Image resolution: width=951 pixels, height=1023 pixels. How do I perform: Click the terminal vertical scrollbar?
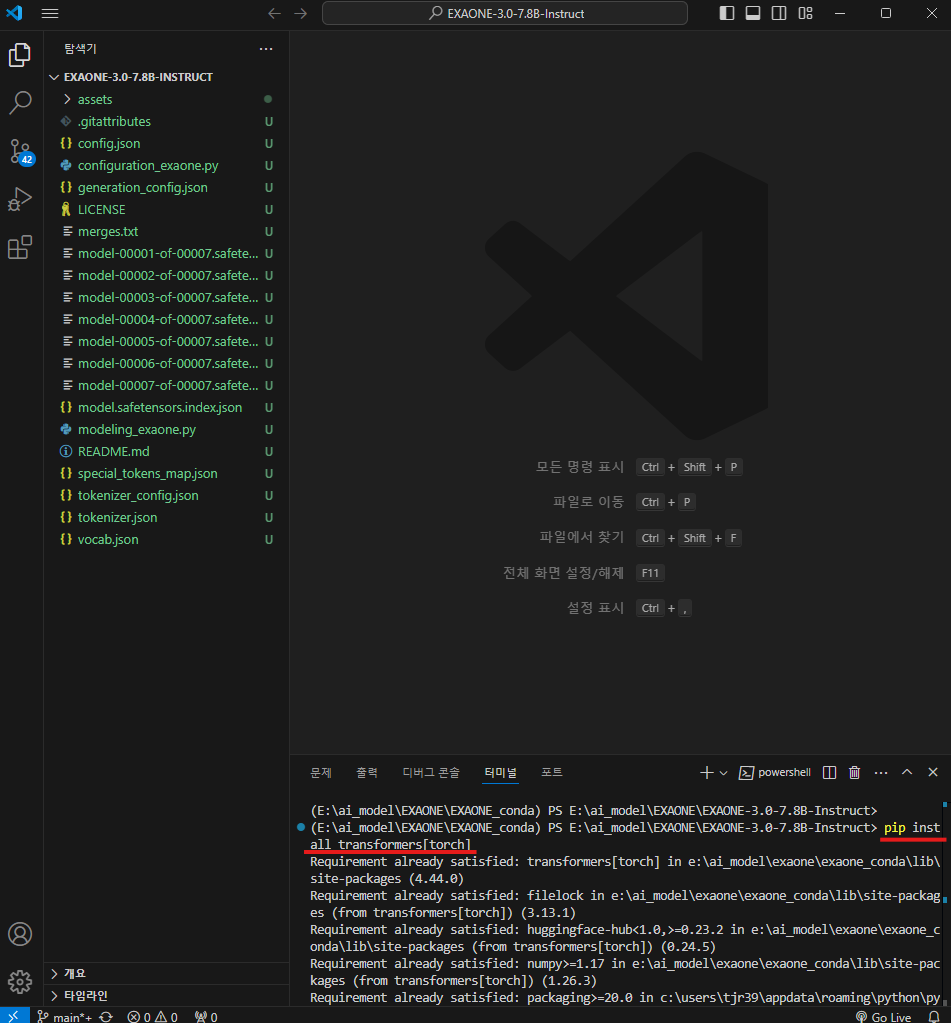[945, 904]
